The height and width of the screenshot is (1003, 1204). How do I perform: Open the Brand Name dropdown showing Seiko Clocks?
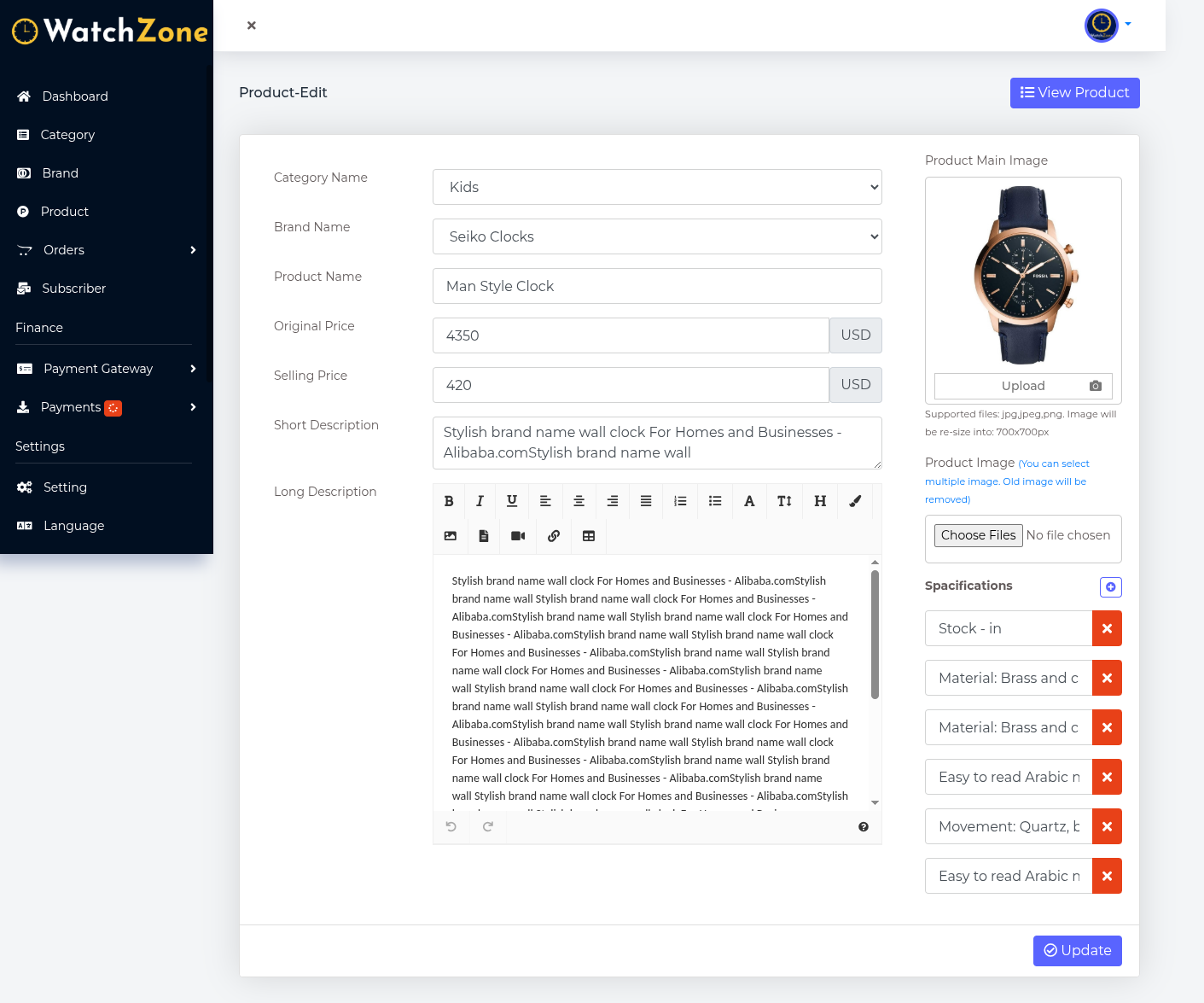[656, 236]
